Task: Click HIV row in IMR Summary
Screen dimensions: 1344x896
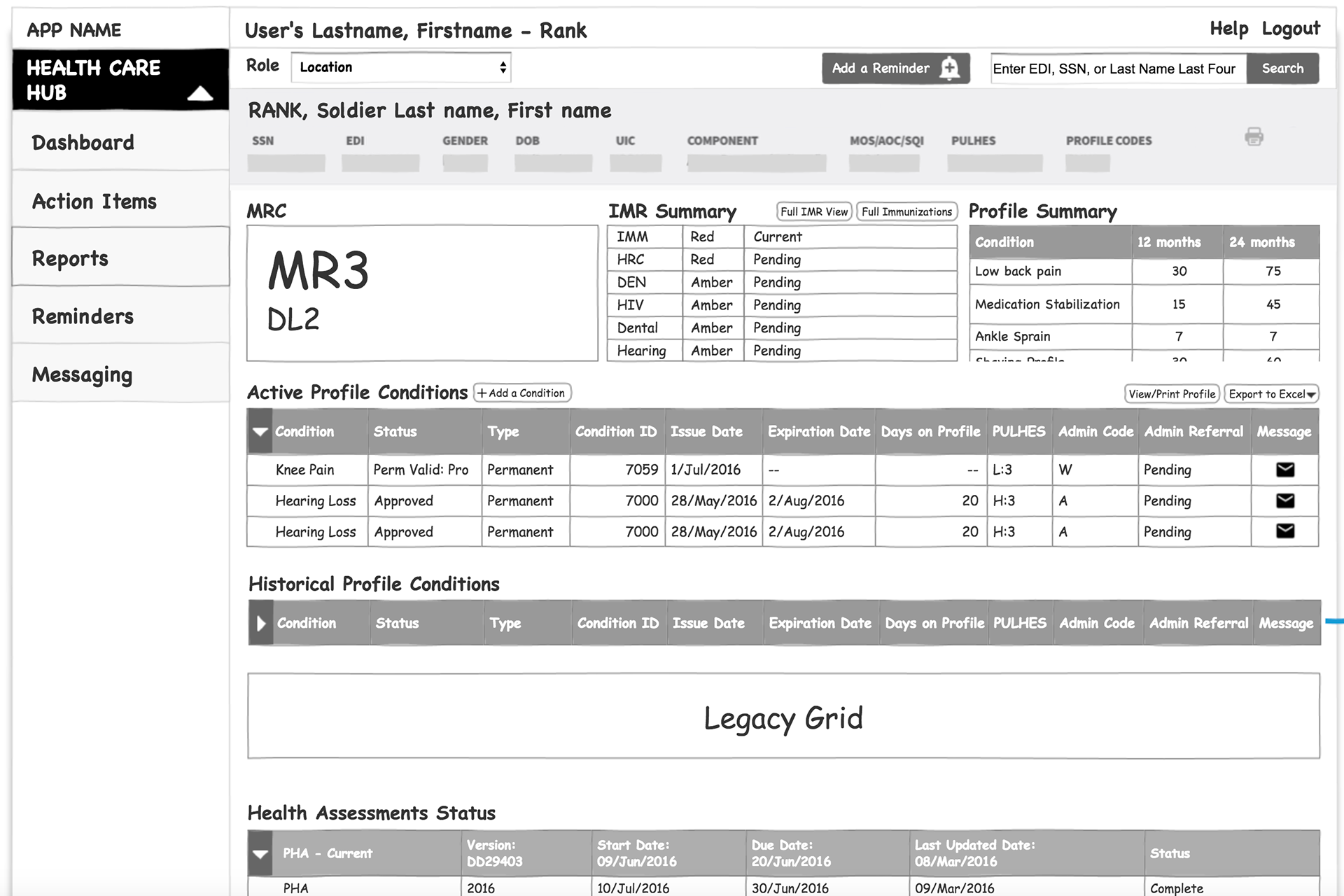Action: [x=782, y=305]
